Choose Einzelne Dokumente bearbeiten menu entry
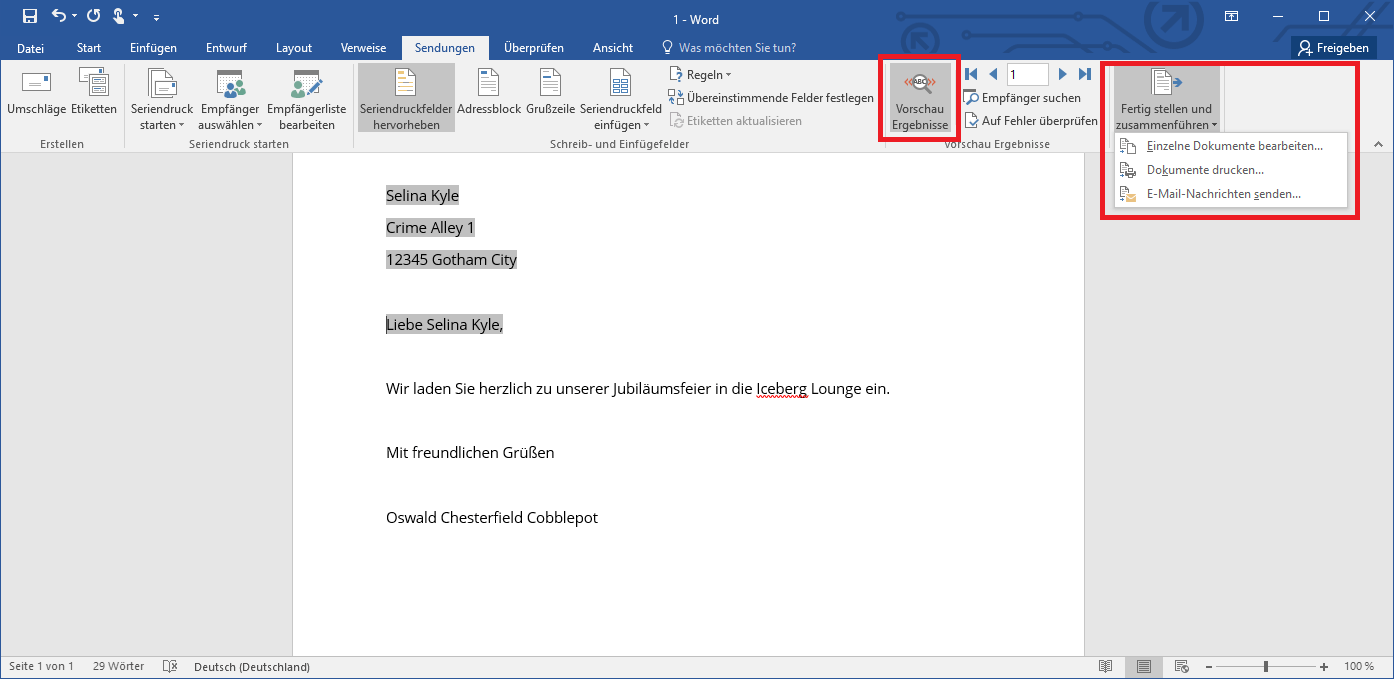Screen dimensions: 1394x679 click(1231, 146)
